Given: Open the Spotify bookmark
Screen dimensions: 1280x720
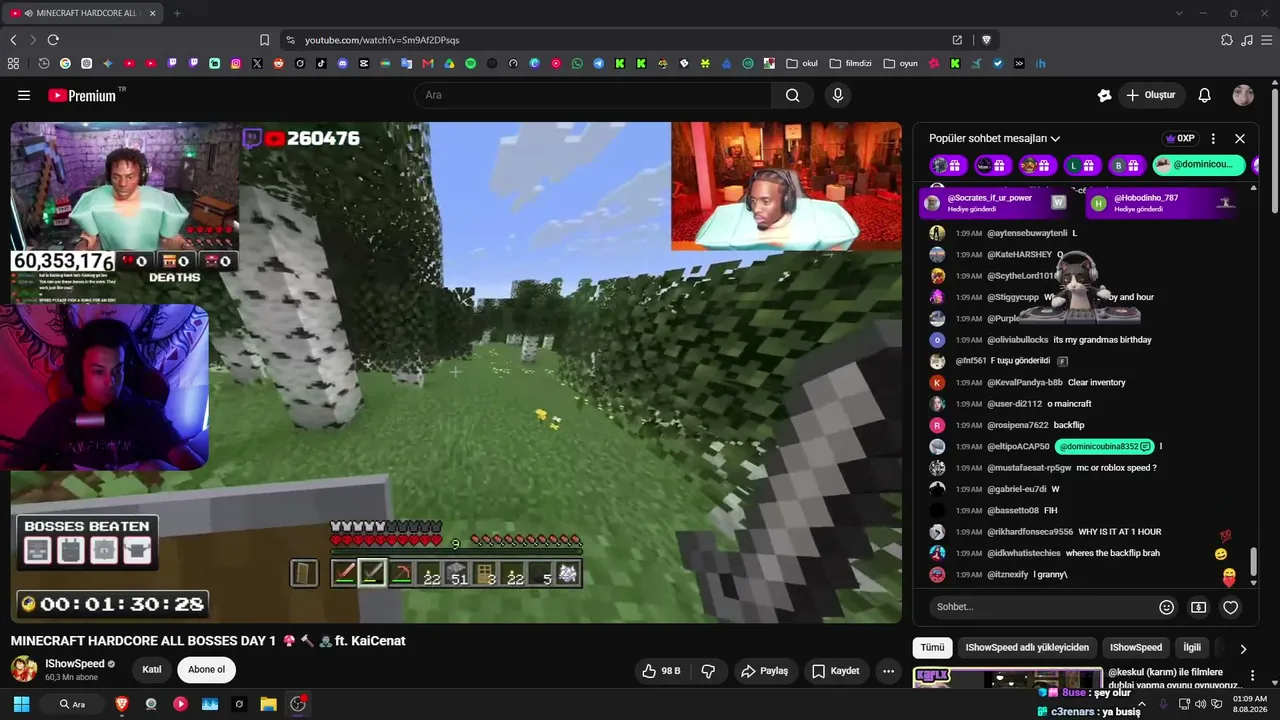Looking at the screenshot, I should click(471, 63).
